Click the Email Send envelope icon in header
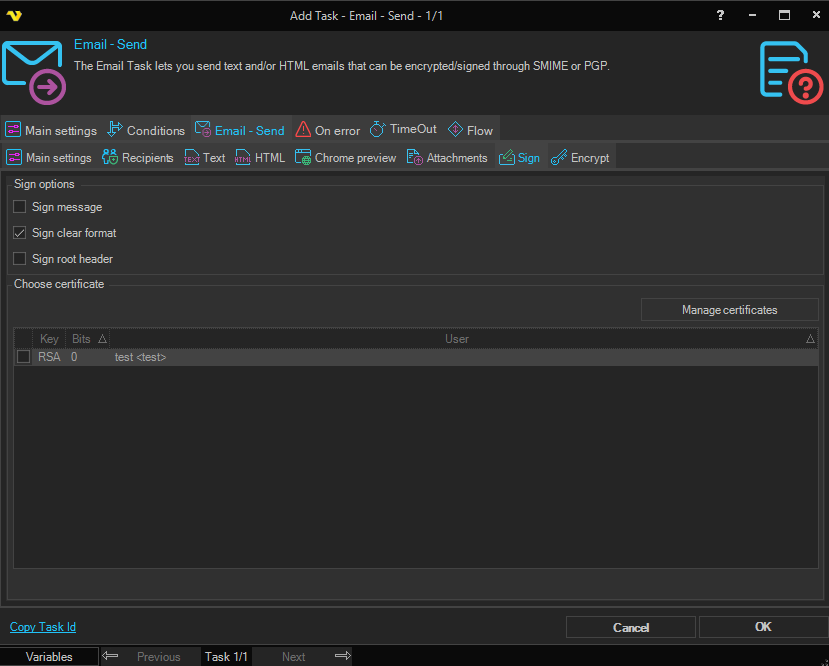 click(x=33, y=72)
